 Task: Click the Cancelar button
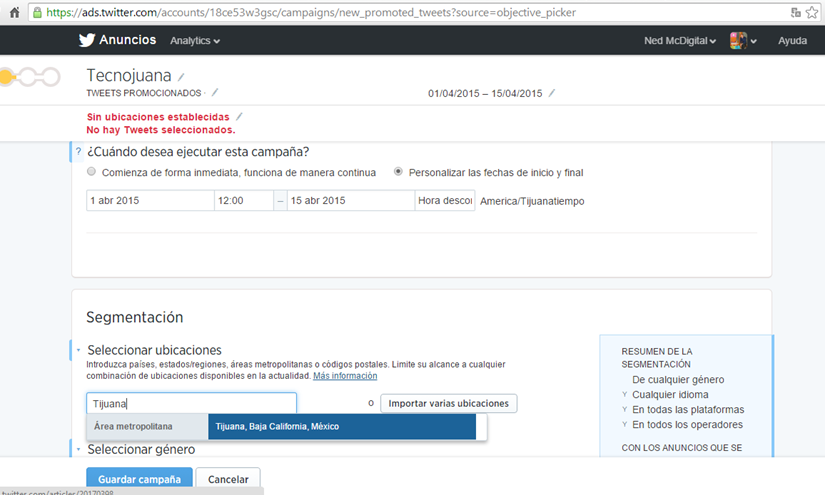[x=228, y=479]
